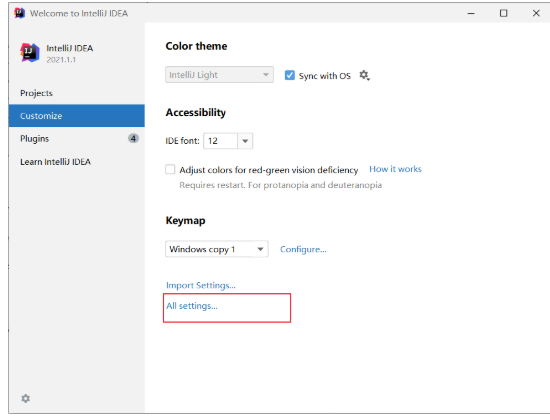
Task: Open the Configure... keymap link
Action: click(303, 249)
